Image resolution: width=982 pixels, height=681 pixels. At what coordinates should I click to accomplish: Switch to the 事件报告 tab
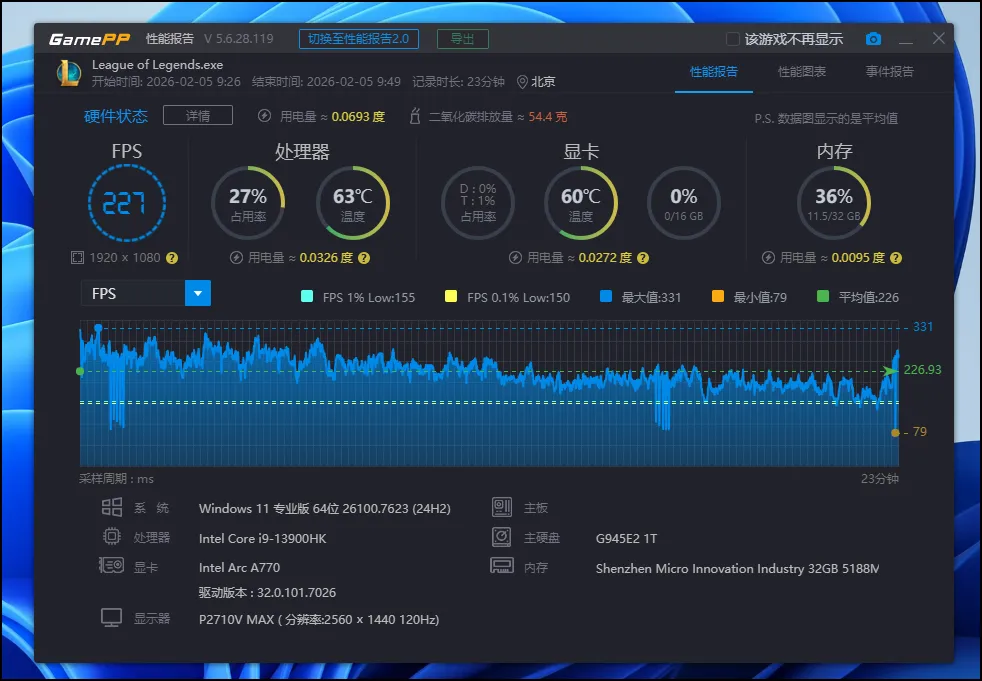[889, 71]
